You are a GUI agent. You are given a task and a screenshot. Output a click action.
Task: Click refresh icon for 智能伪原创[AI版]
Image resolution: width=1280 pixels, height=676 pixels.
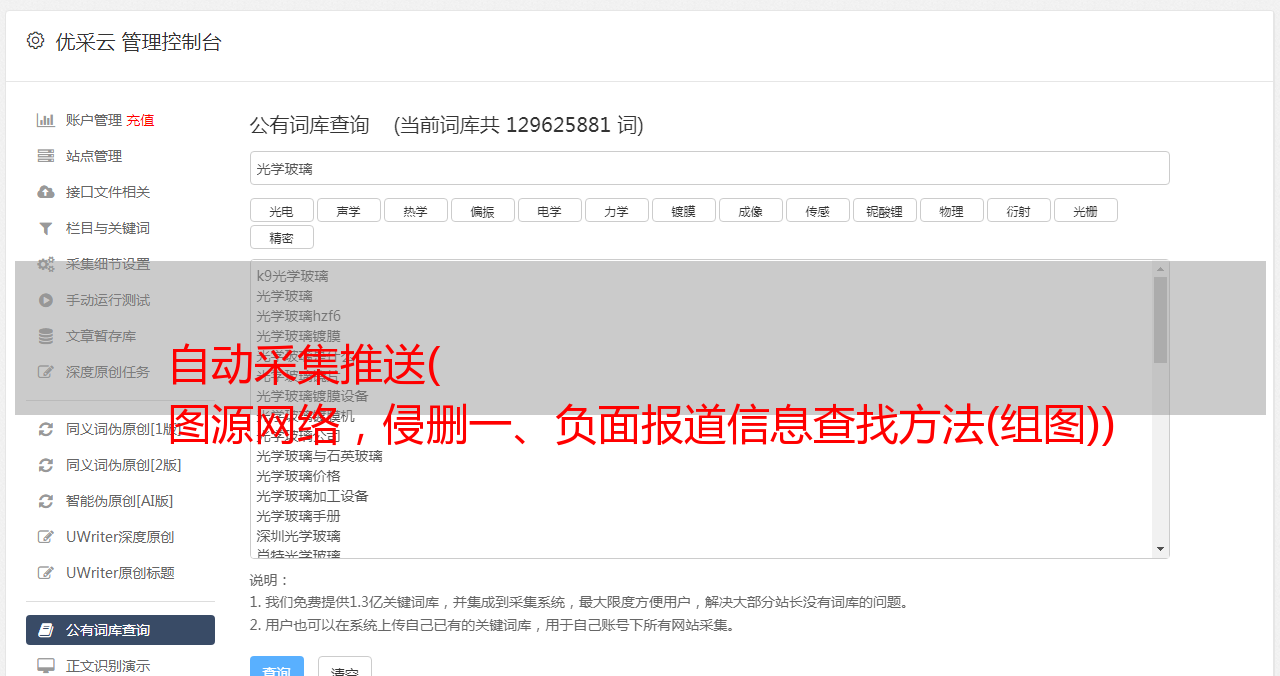point(45,501)
